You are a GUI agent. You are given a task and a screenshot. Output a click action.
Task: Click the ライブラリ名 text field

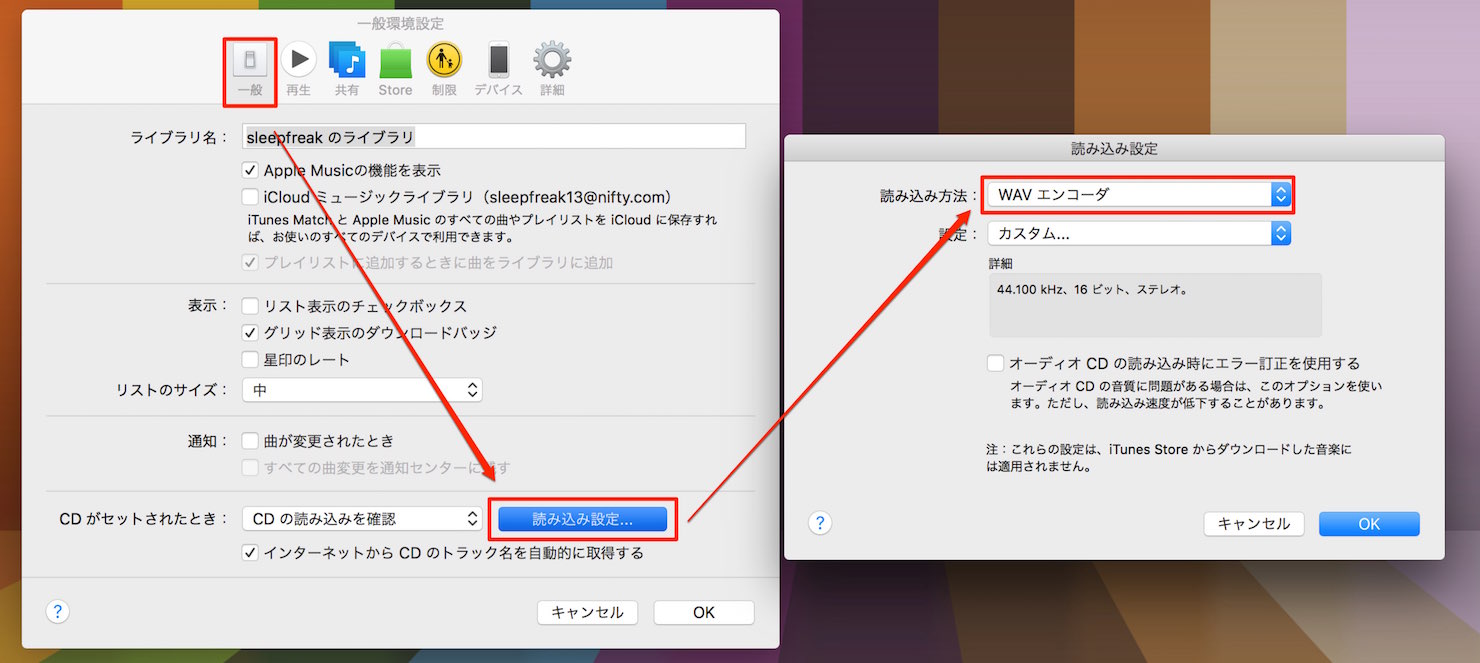[494, 137]
